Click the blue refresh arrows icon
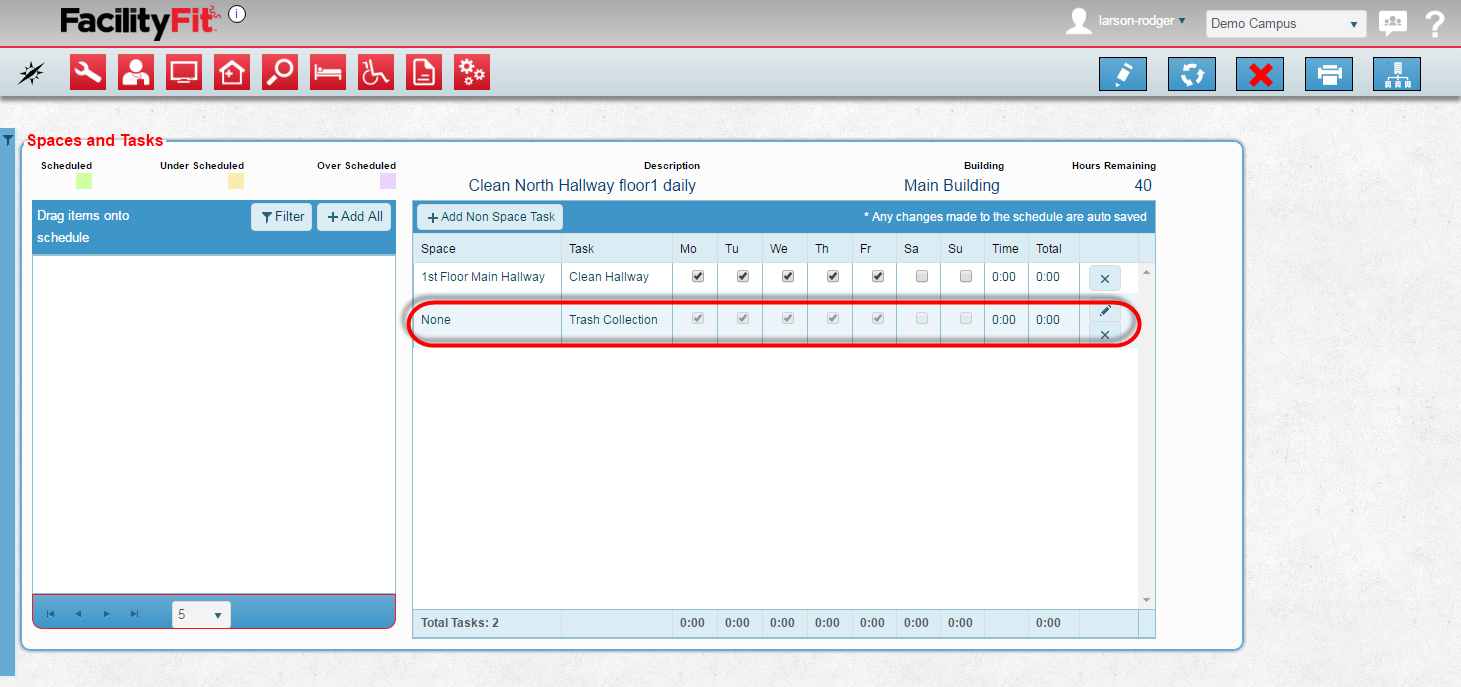Viewport: 1461px width, 687px height. [x=1192, y=75]
